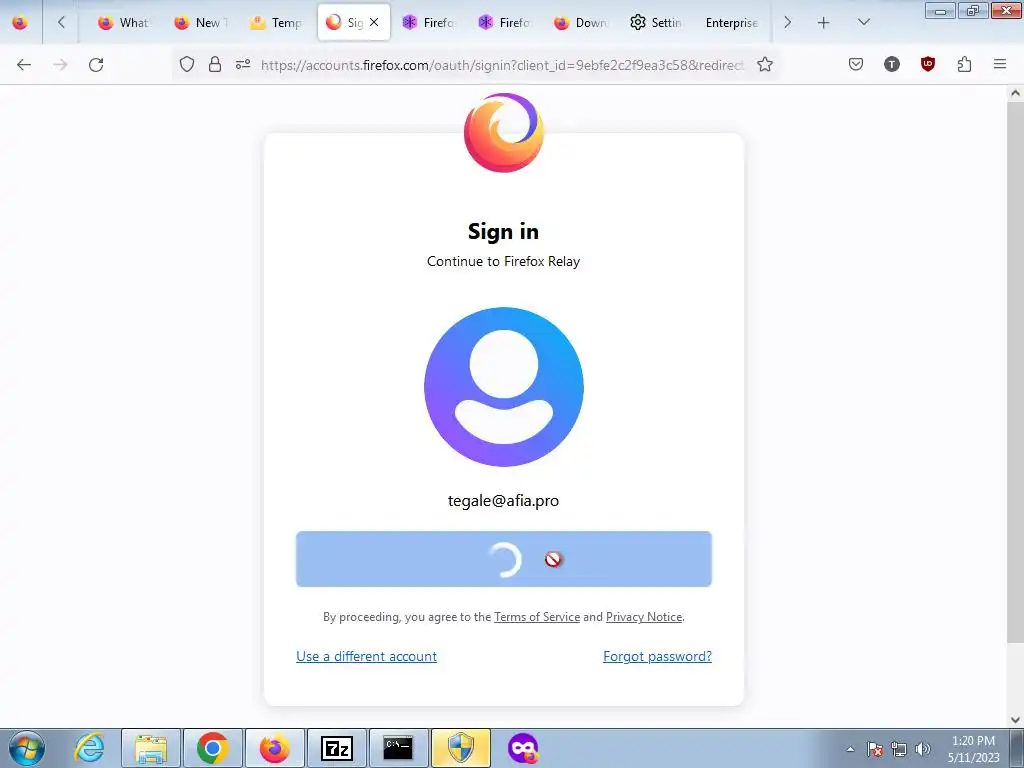The width and height of the screenshot is (1024, 768).
Task: Choose Use a different account
Action: point(366,656)
